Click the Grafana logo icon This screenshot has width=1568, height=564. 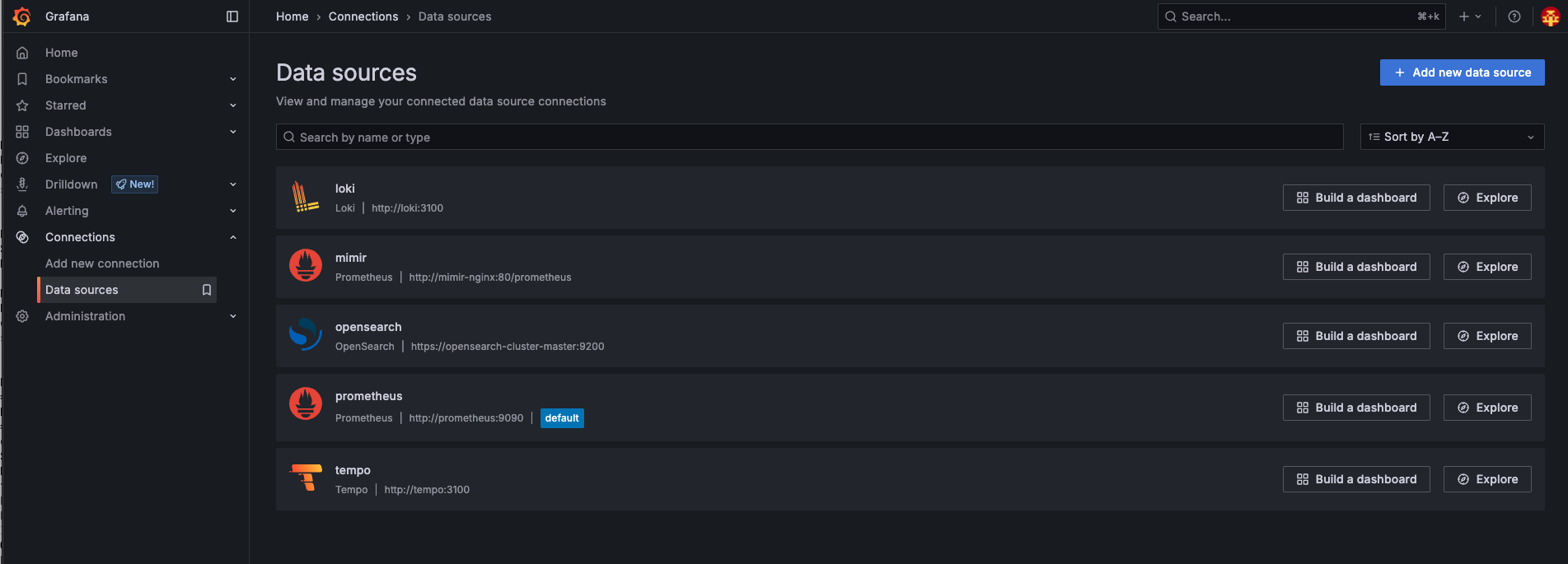tap(22, 16)
